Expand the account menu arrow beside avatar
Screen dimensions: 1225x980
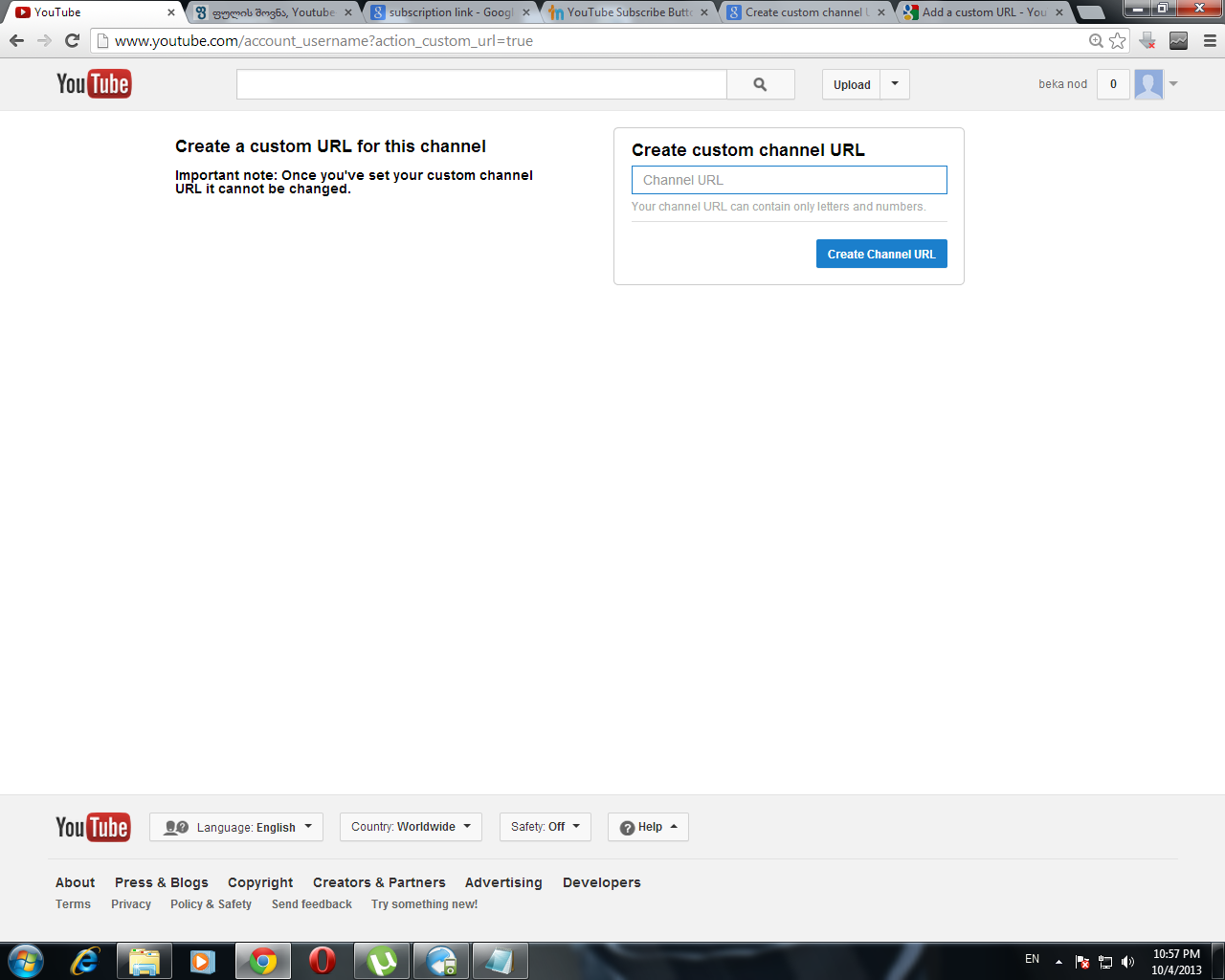pos(1173,84)
